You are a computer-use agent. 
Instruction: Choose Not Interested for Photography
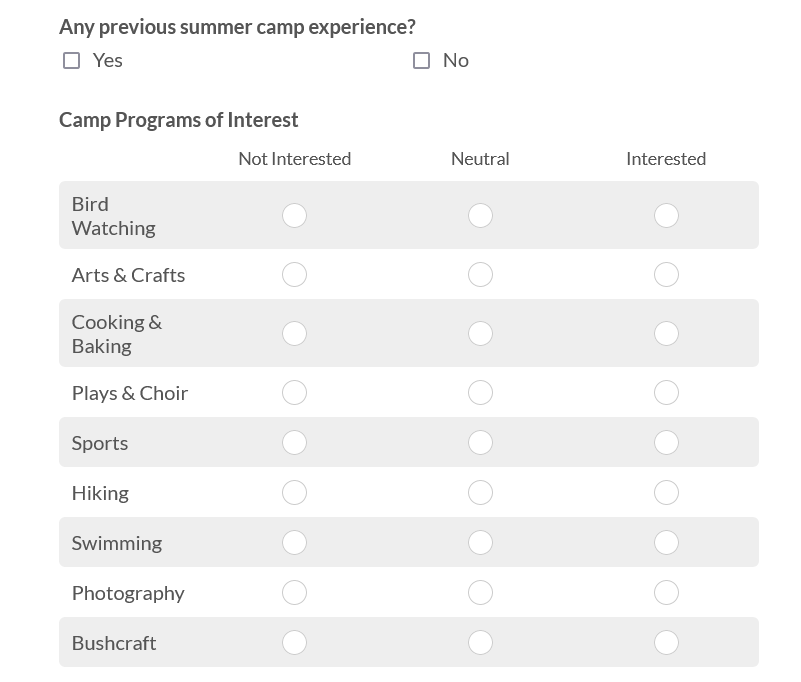tap(294, 593)
